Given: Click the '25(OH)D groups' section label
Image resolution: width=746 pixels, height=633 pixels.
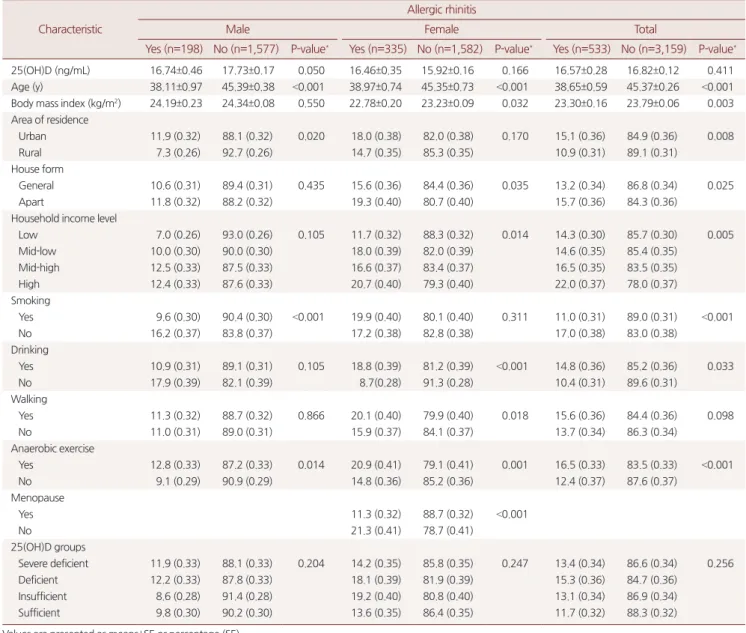Looking at the screenshot, I should 48,547.
